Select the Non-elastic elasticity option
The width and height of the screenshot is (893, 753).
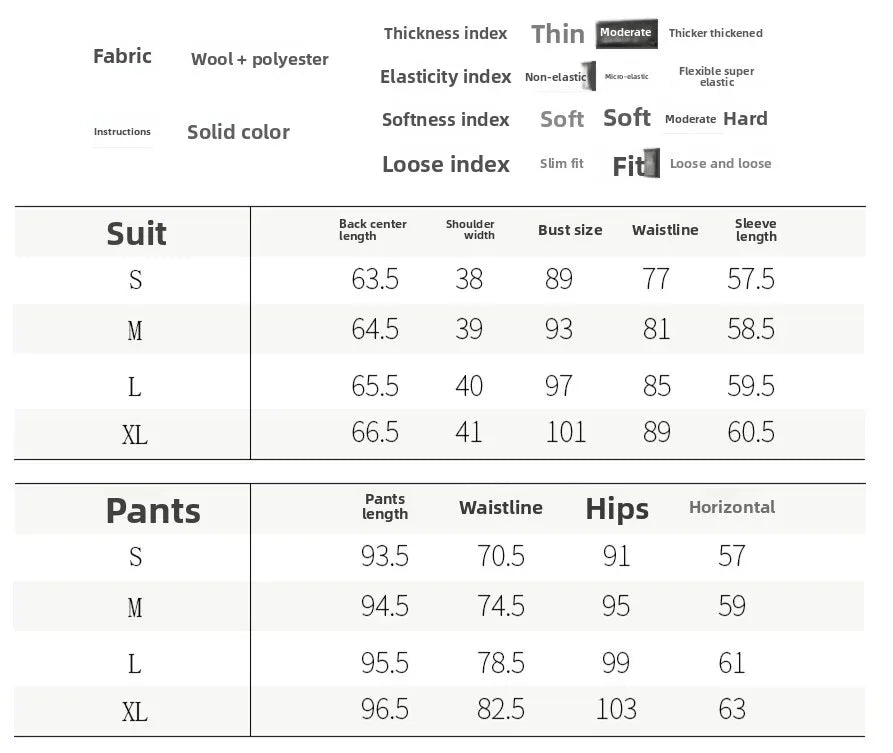pos(556,77)
